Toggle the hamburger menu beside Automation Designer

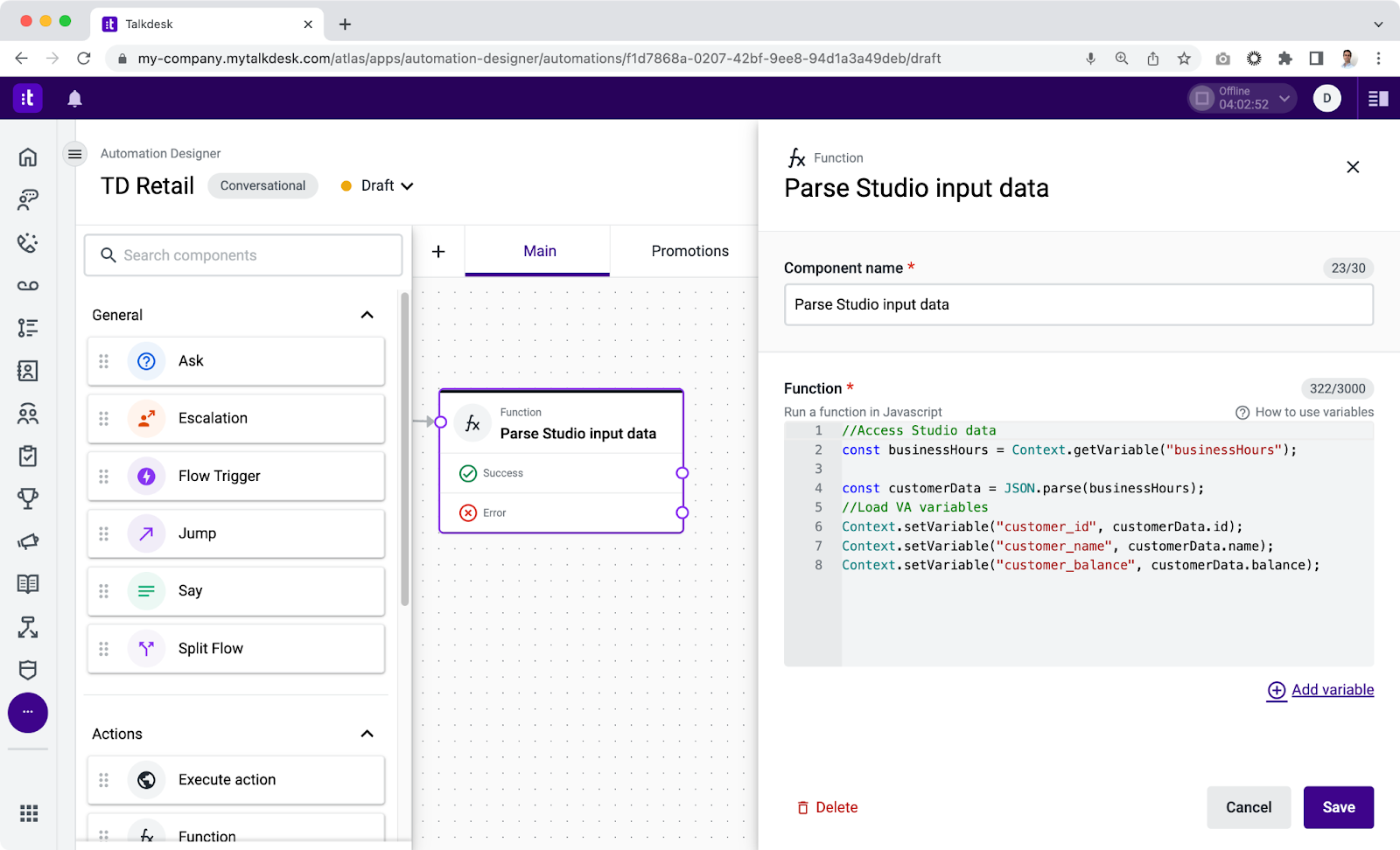pyautogui.click(x=75, y=155)
